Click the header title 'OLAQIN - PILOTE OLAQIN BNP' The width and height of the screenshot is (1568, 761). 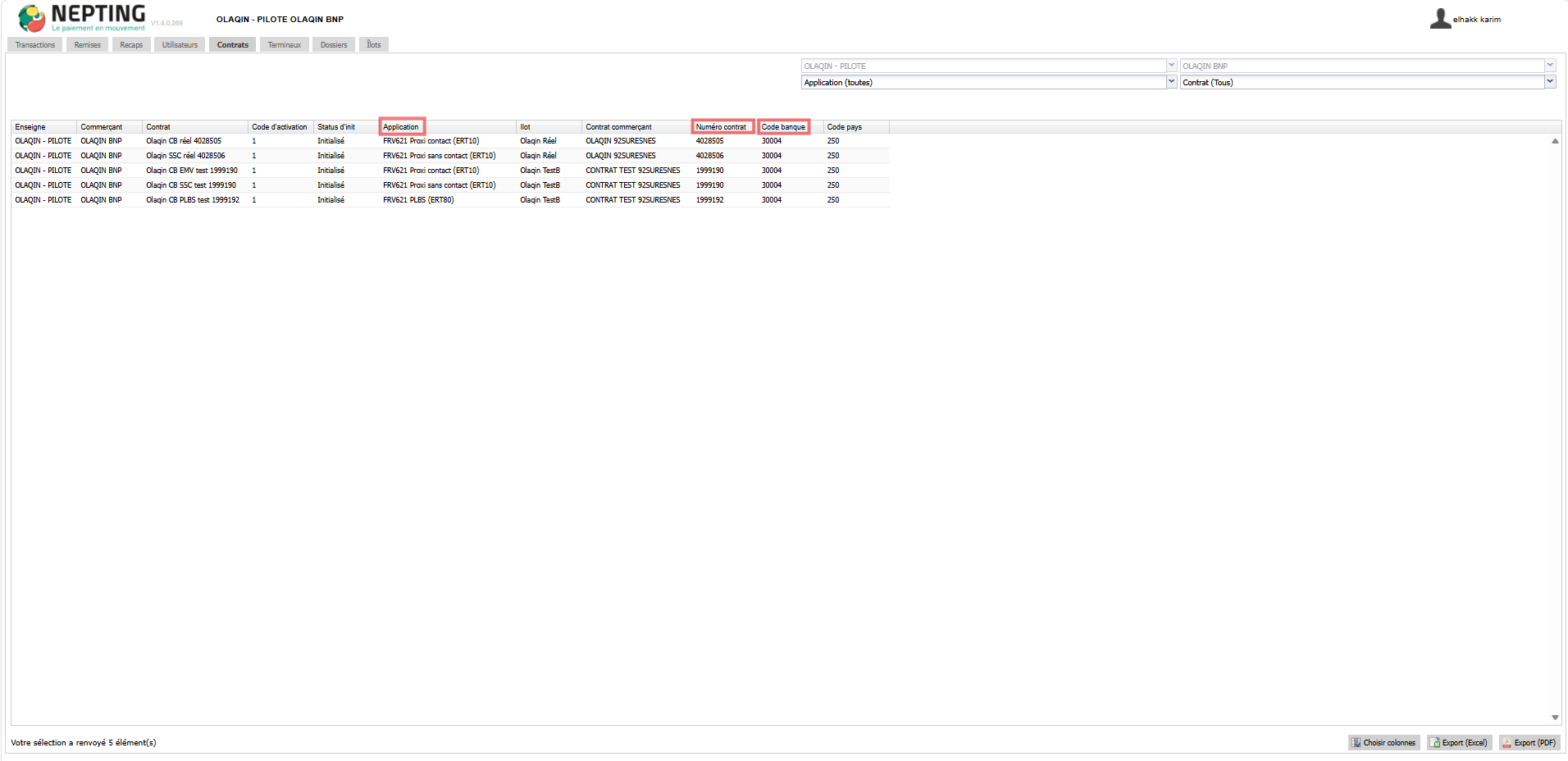click(x=280, y=20)
